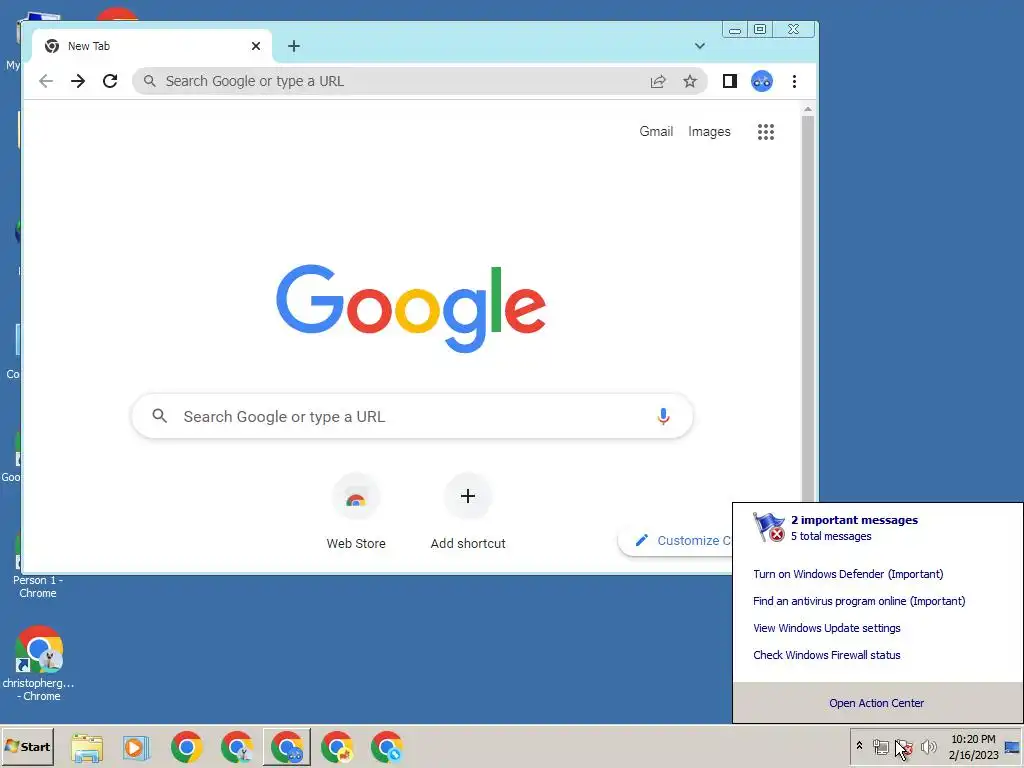1024x768 pixels.
Task: Launch Windows Media Player from taskbar
Action: [x=136, y=747]
